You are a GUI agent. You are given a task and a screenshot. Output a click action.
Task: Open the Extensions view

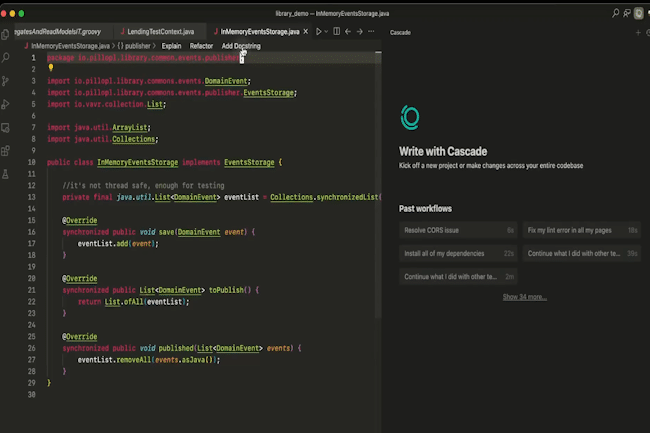[5, 151]
